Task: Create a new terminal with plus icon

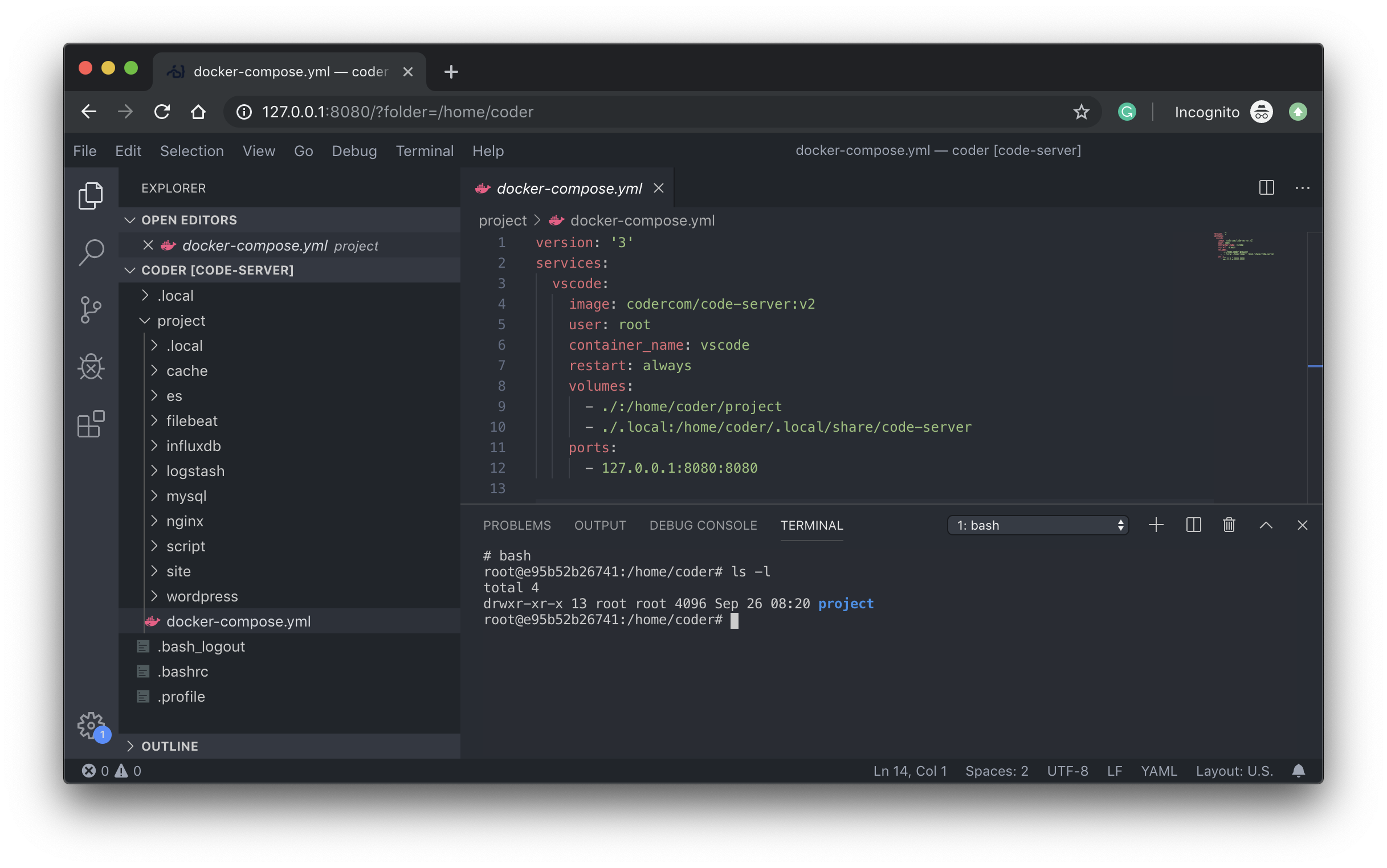Action: point(1156,525)
